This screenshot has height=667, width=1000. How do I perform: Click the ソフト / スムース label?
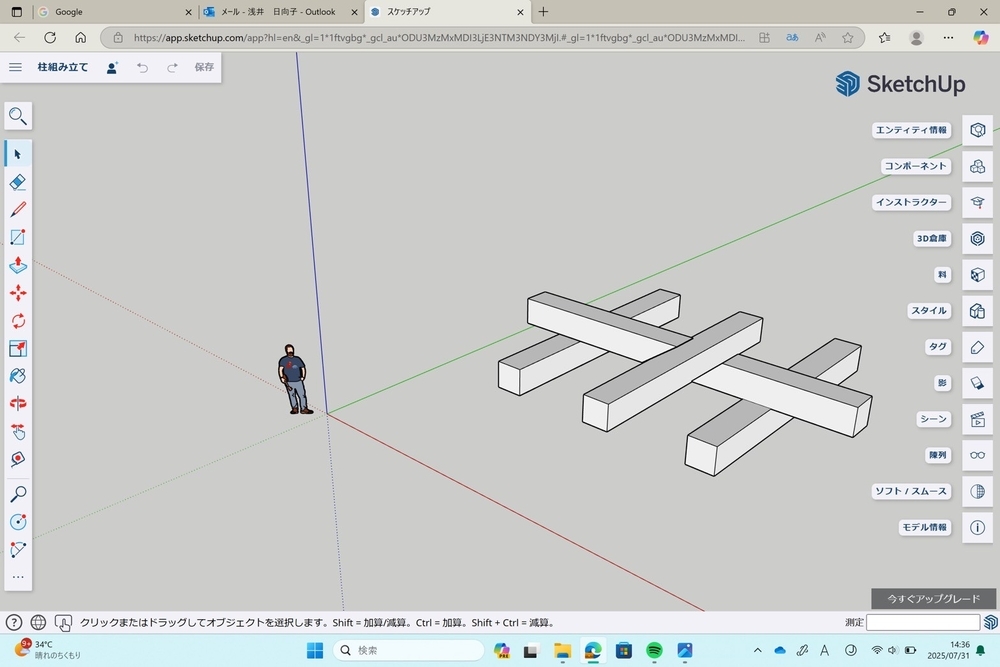[x=911, y=491]
